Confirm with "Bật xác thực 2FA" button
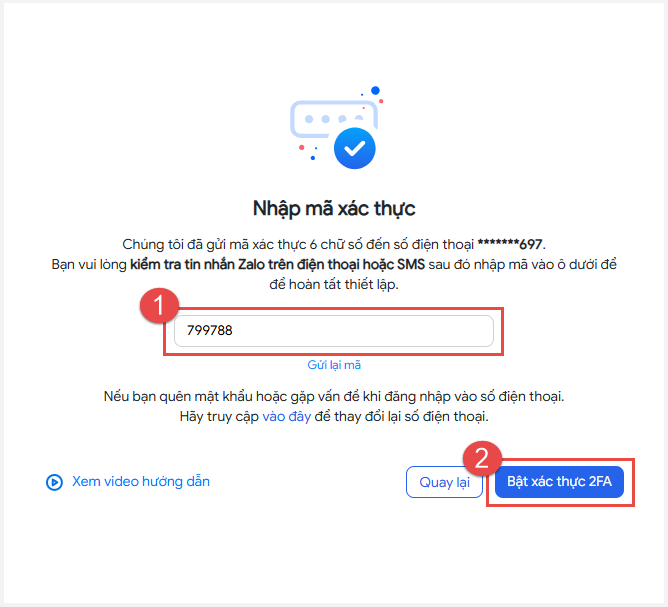The height and width of the screenshot is (607, 668). 559,482
